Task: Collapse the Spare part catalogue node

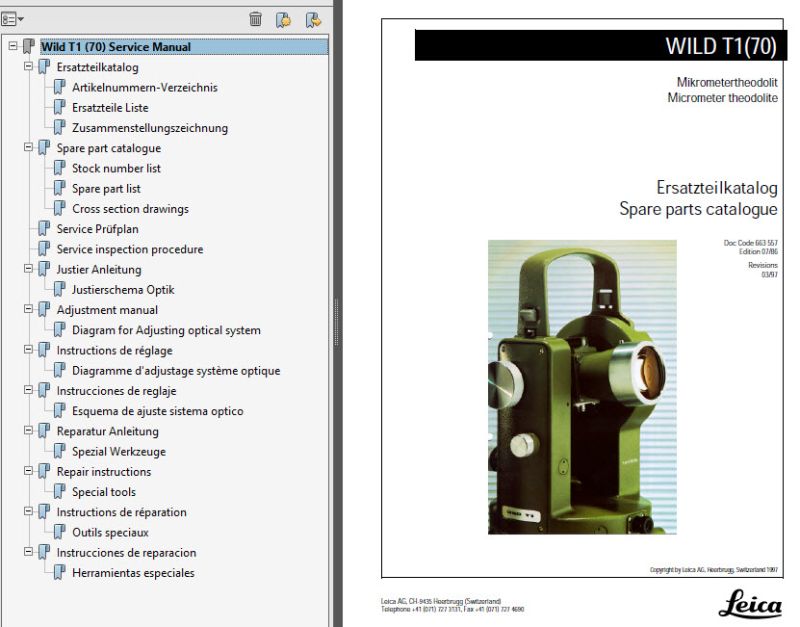Action: 29,147
